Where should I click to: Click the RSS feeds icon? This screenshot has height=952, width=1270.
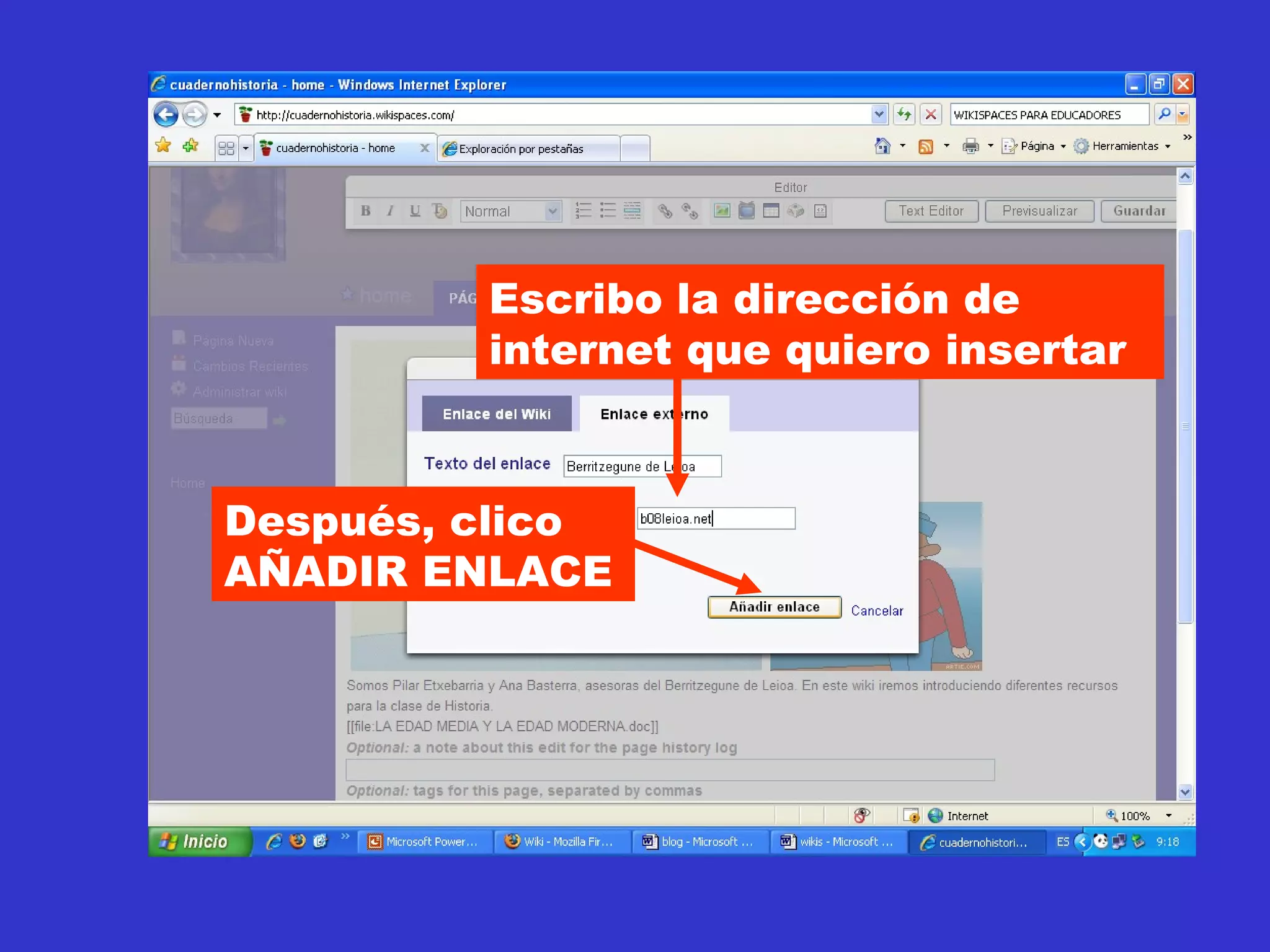coord(925,147)
